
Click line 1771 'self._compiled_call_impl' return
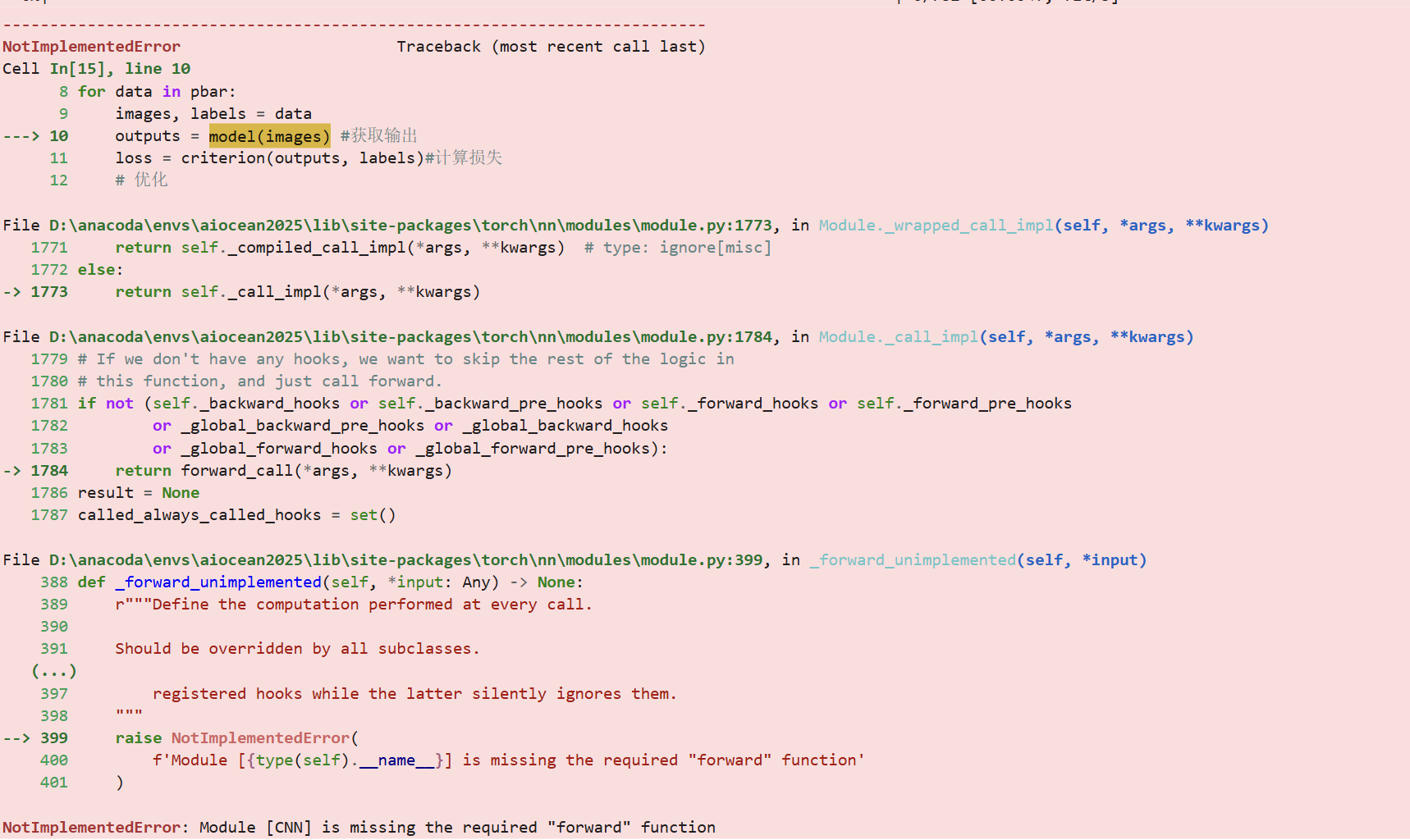(340, 248)
